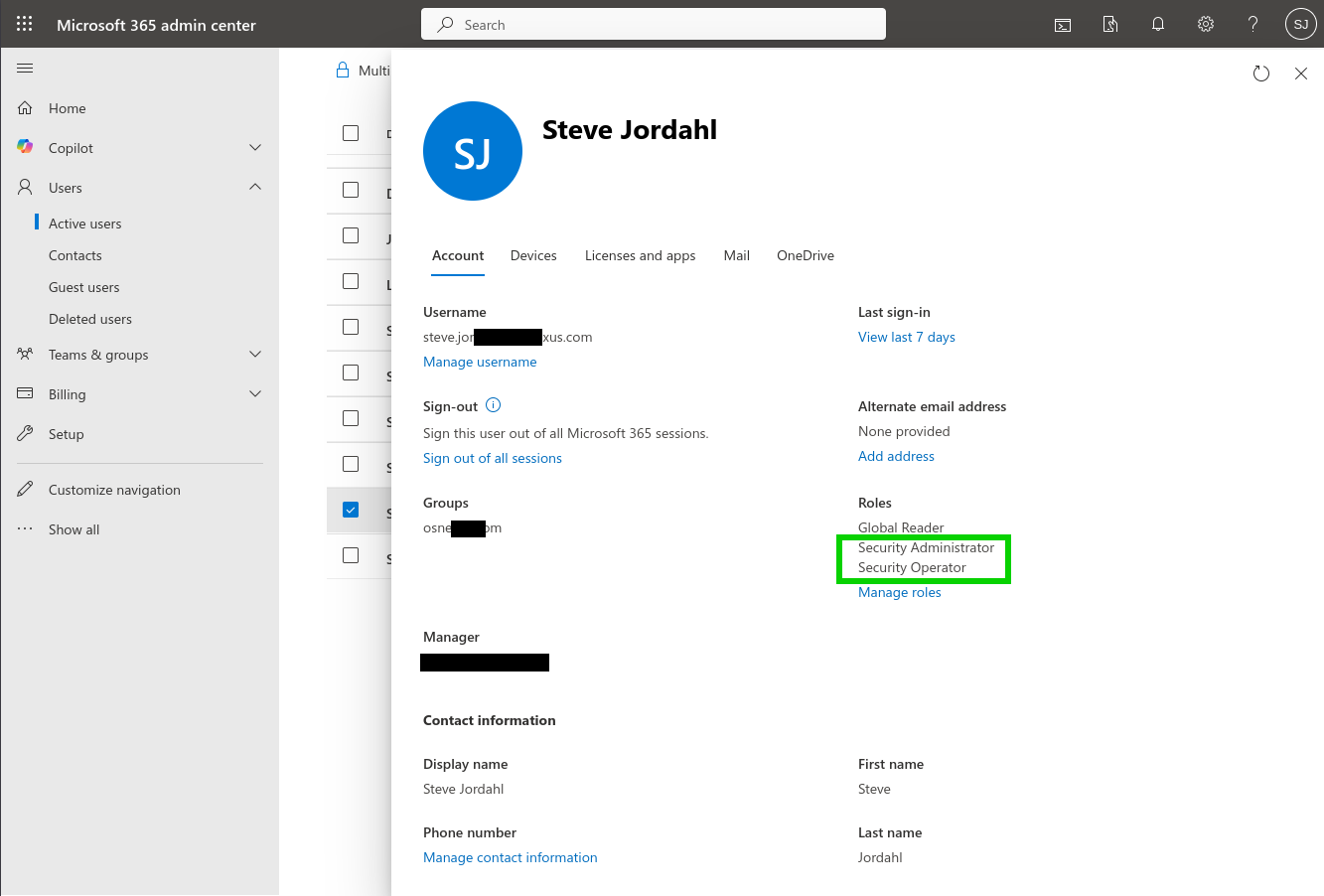Open the settings gear in header

pyautogui.click(x=1206, y=25)
